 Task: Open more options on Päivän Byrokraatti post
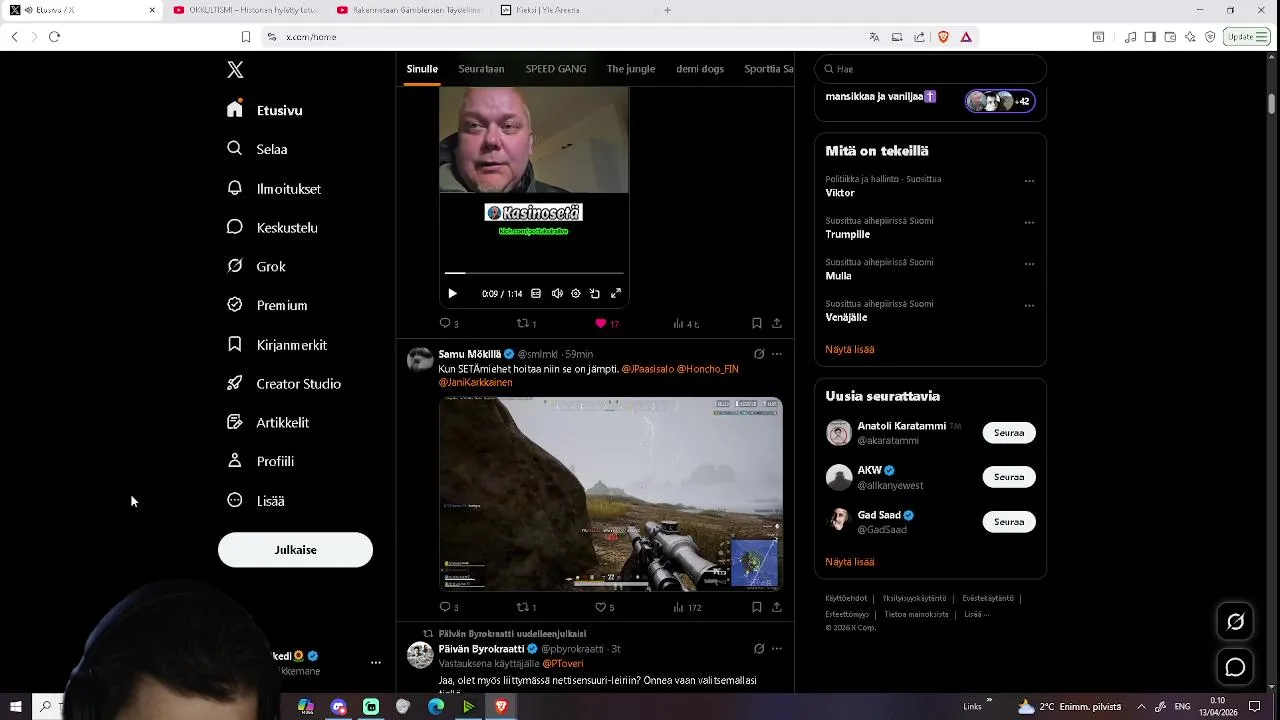[777, 649]
